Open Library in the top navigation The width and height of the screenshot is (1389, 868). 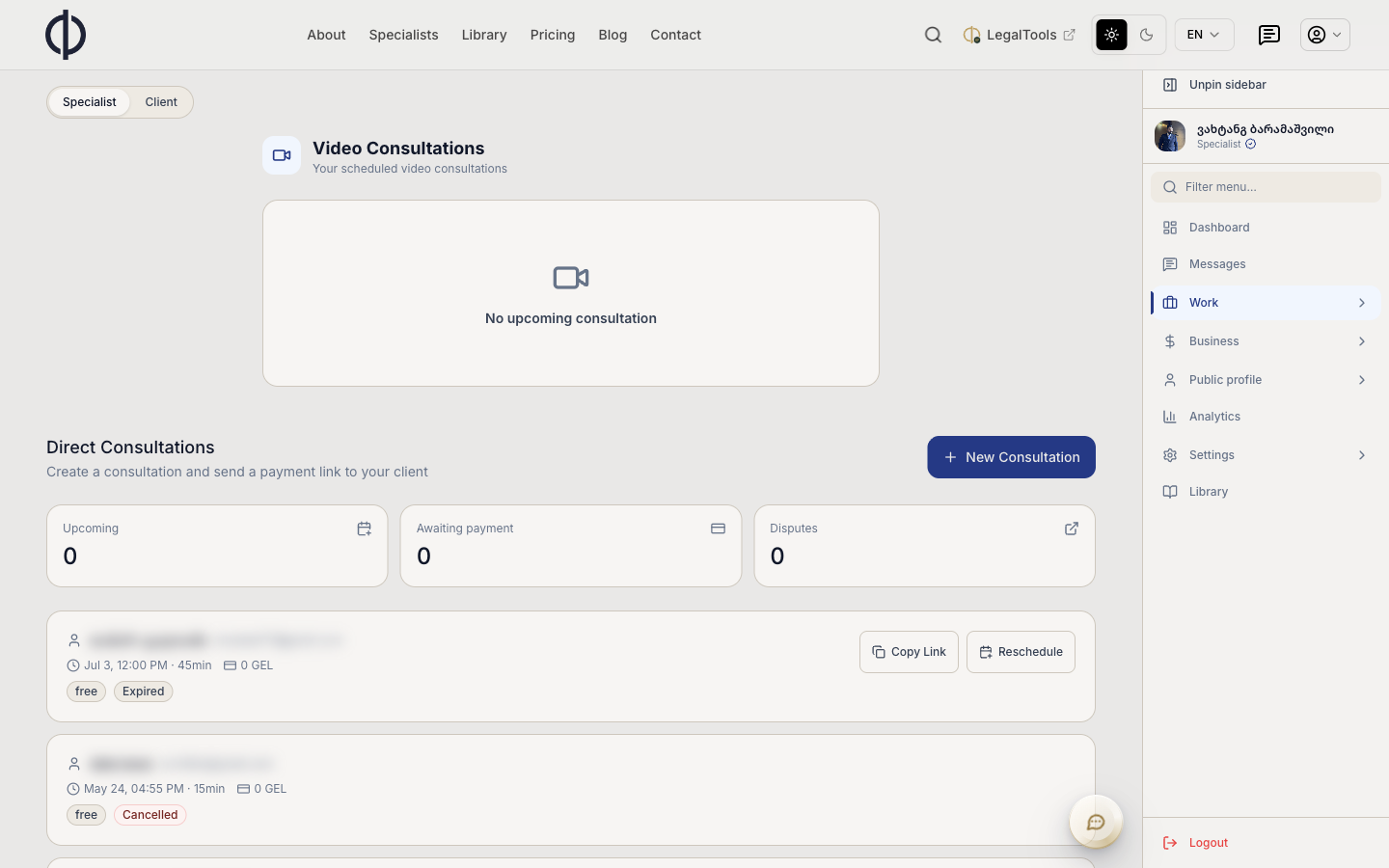(484, 35)
